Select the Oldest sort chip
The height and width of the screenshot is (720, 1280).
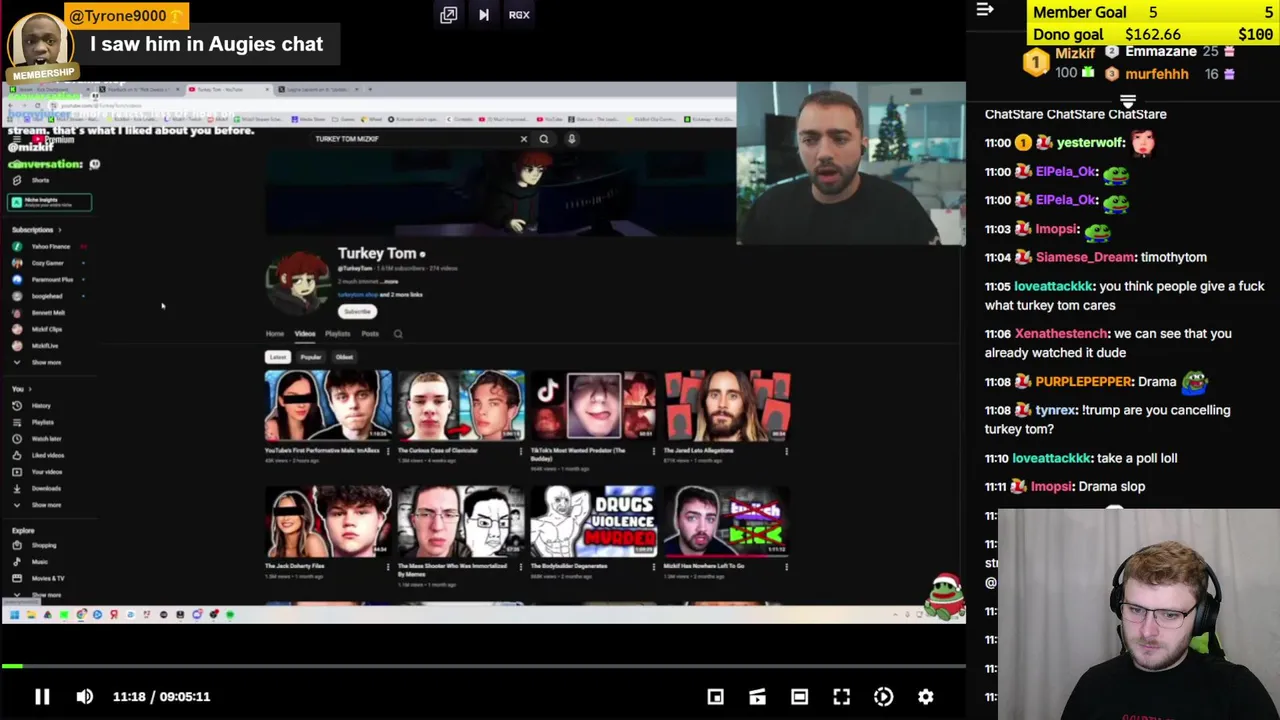point(344,357)
